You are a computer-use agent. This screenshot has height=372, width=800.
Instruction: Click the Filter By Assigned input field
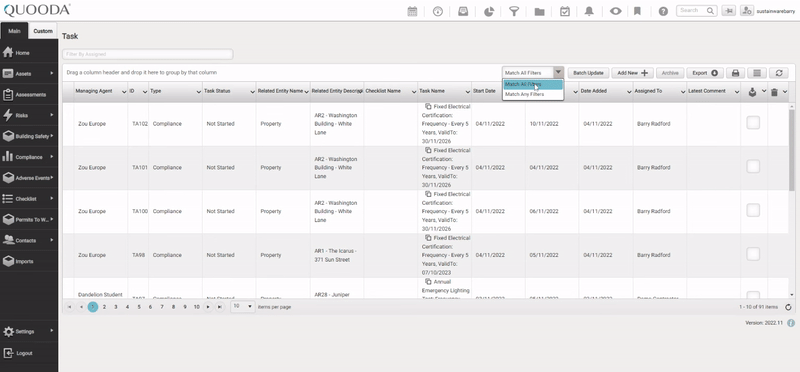coord(147,54)
